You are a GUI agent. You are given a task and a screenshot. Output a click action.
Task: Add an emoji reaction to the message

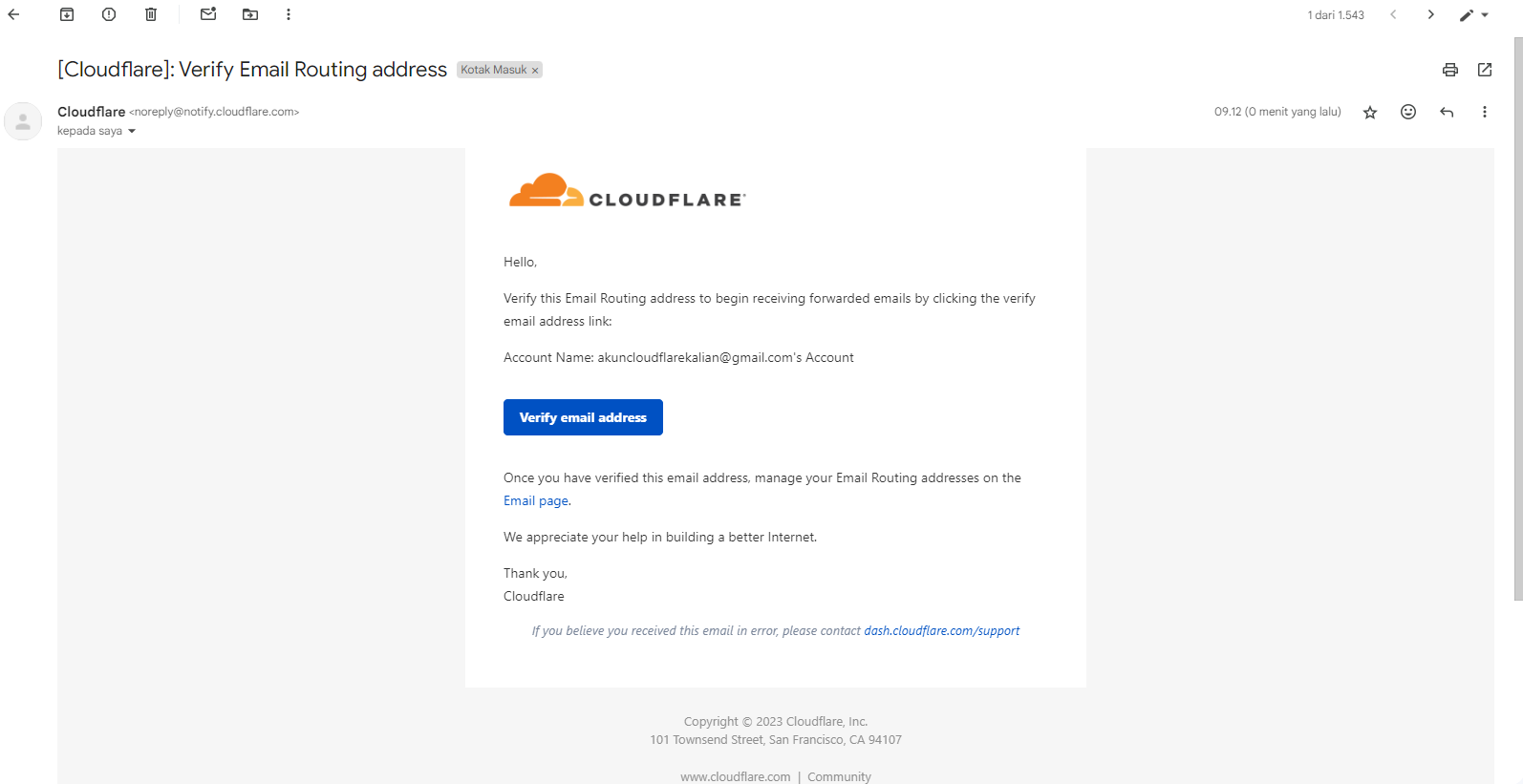tap(1408, 112)
